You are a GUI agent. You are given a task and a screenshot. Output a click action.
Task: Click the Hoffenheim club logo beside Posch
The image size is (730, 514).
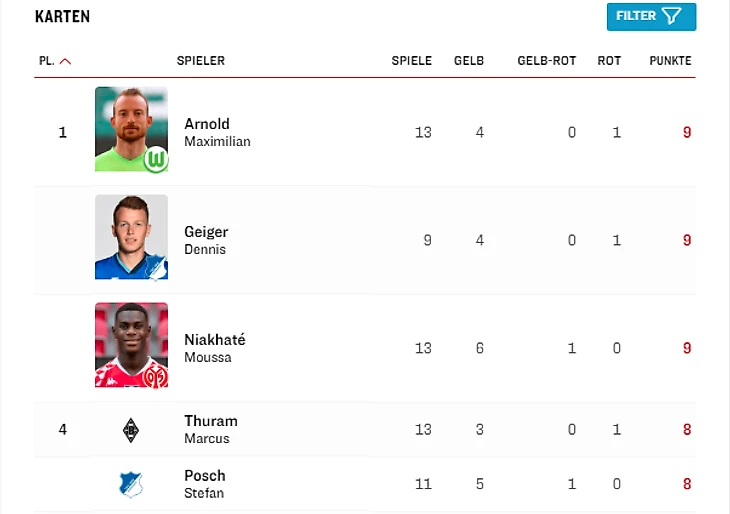pos(131,485)
